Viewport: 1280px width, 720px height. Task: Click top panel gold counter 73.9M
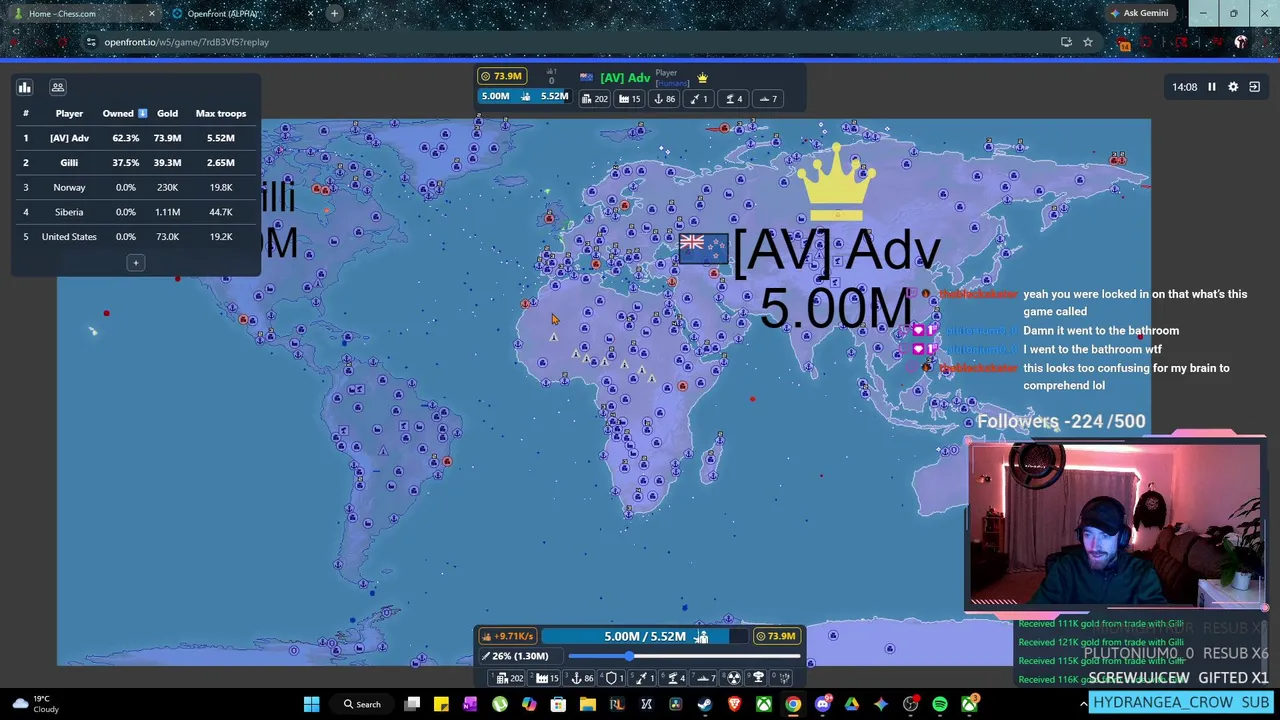click(502, 77)
